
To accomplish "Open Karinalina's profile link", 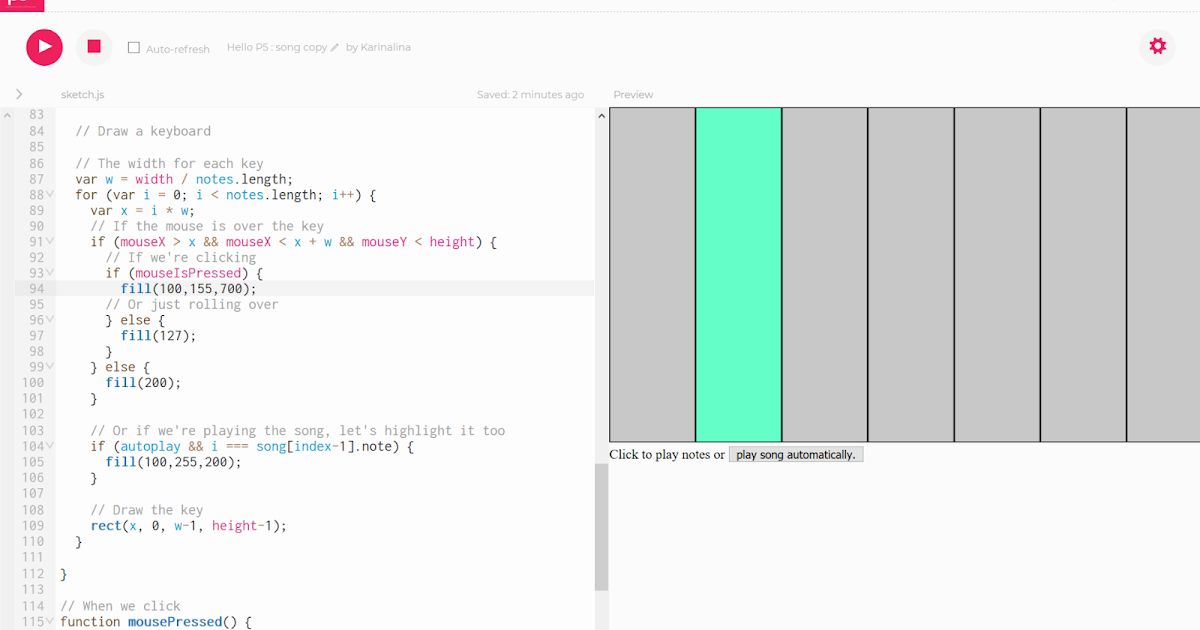I will (385, 46).
